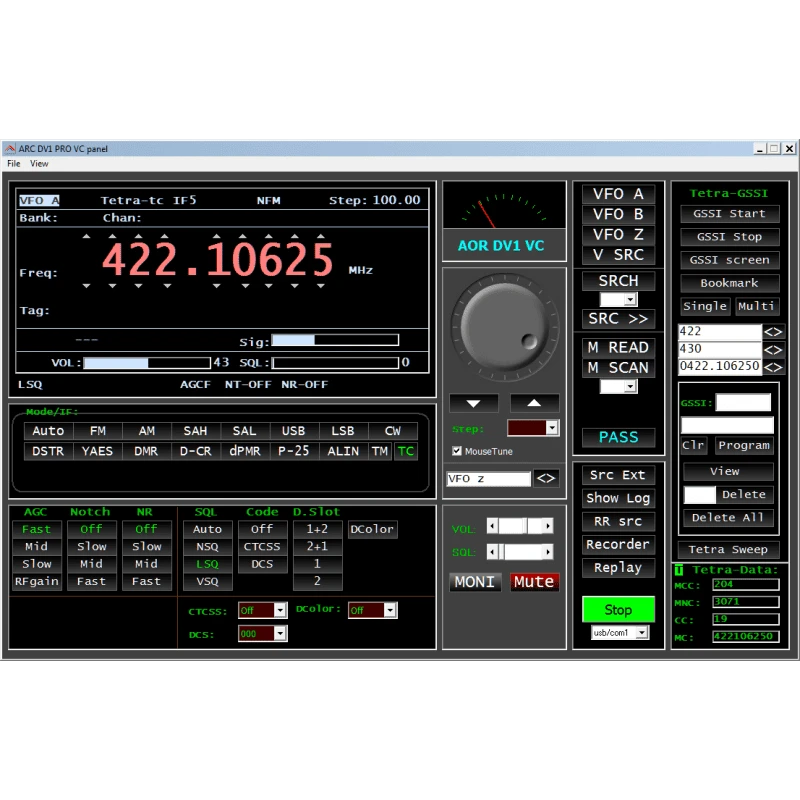This screenshot has width=800, height=800.
Task: Open the DCS dropdown
Action: click(280, 634)
